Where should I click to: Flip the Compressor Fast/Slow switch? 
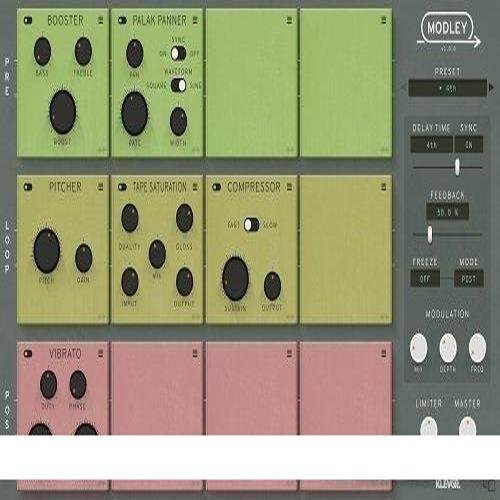click(251, 225)
